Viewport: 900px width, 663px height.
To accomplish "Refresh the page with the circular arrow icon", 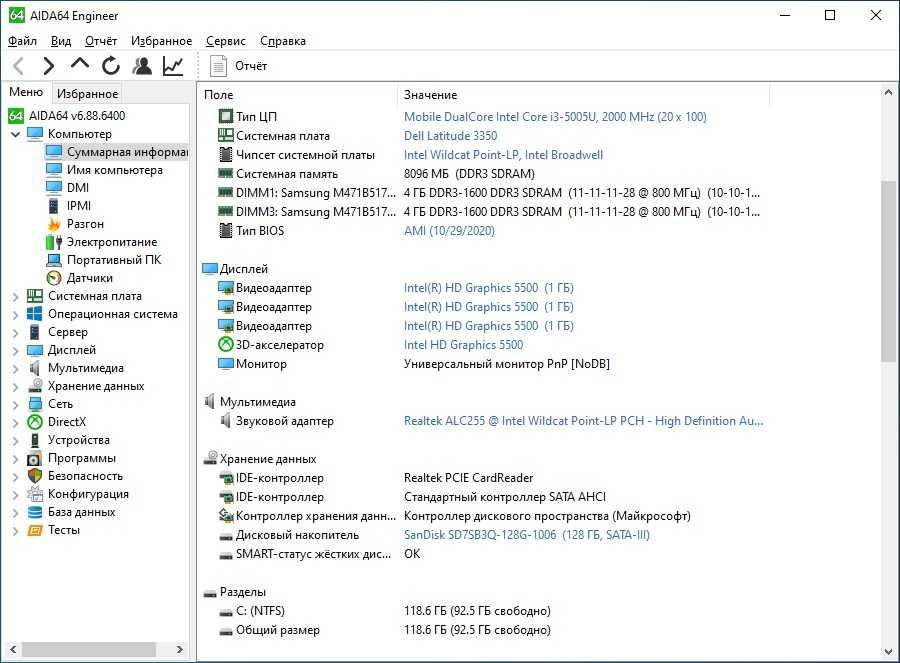I will [x=111, y=66].
